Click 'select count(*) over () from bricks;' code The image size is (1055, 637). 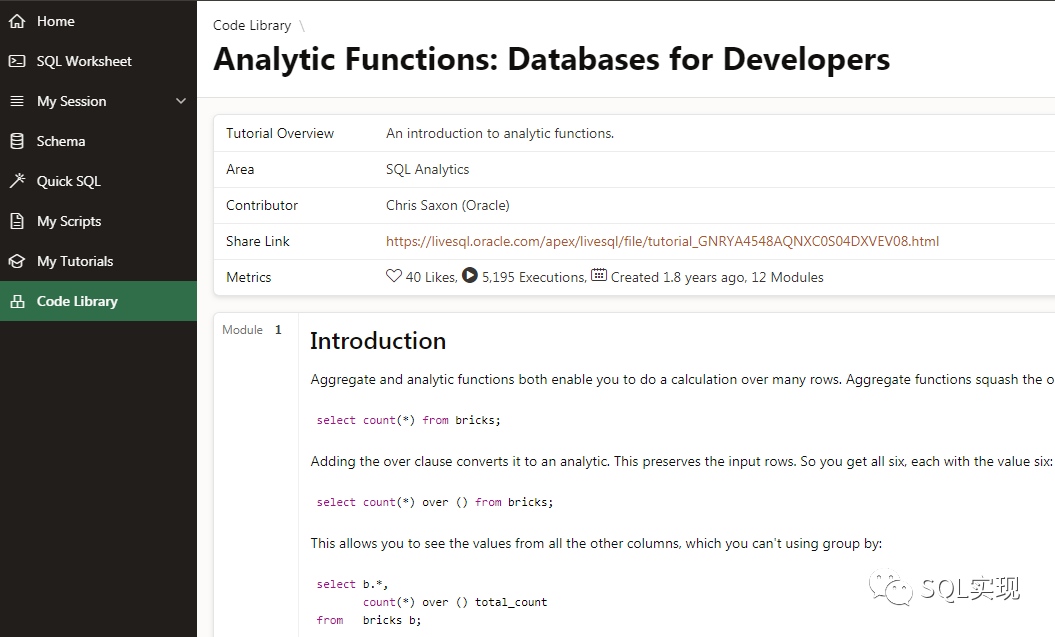pos(435,502)
